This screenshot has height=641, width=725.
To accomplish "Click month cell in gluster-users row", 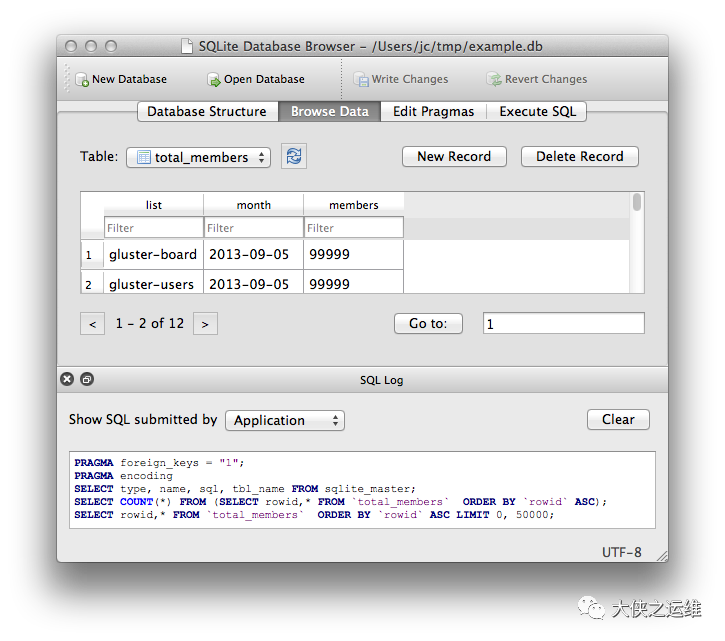I will coord(253,282).
